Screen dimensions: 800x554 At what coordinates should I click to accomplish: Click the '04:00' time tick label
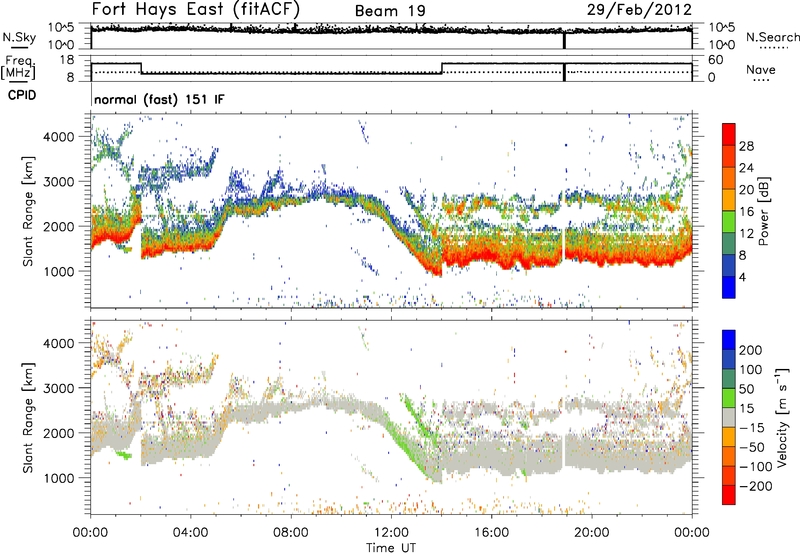[x=190, y=533]
